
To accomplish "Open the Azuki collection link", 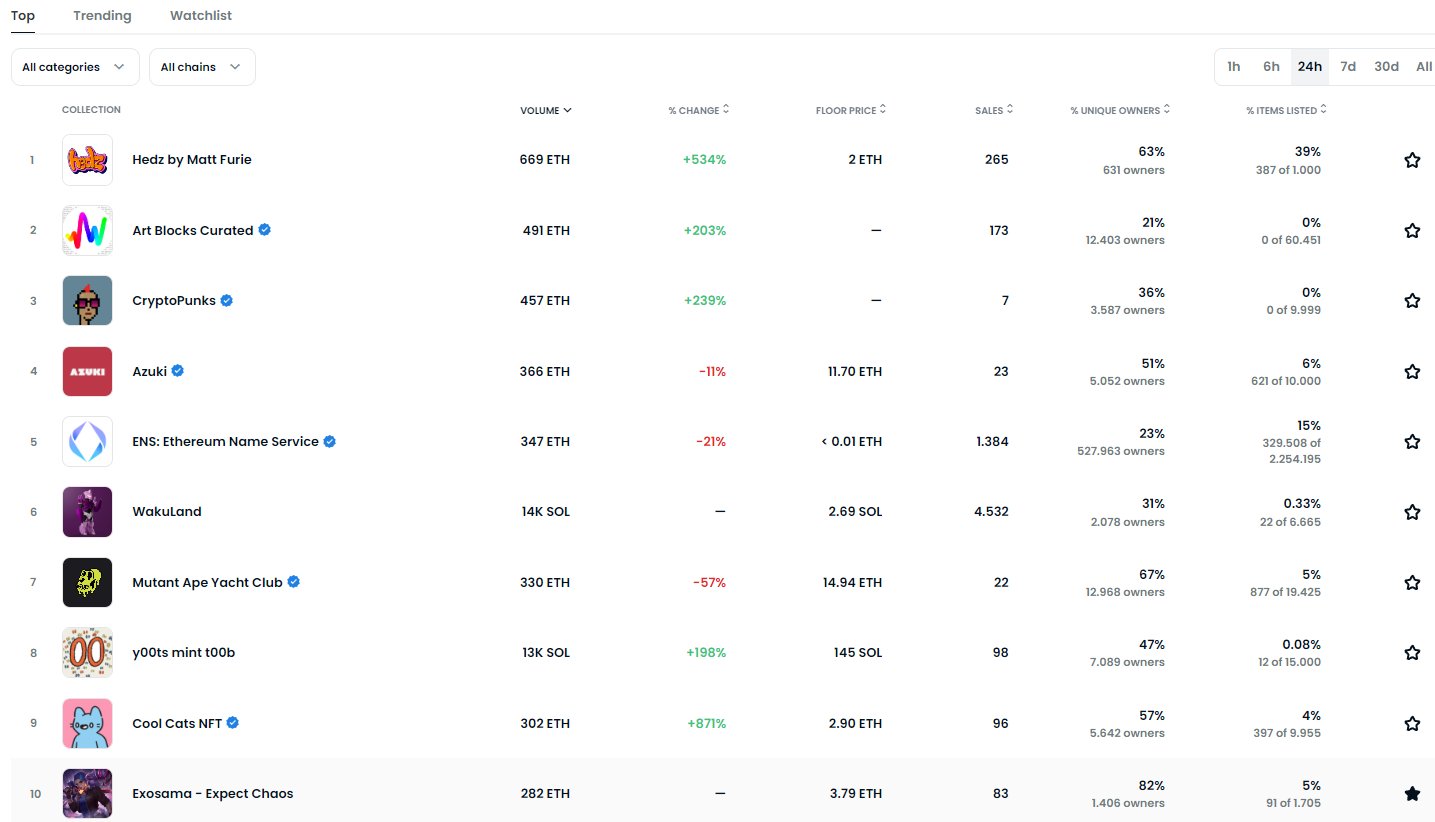I will [x=150, y=371].
